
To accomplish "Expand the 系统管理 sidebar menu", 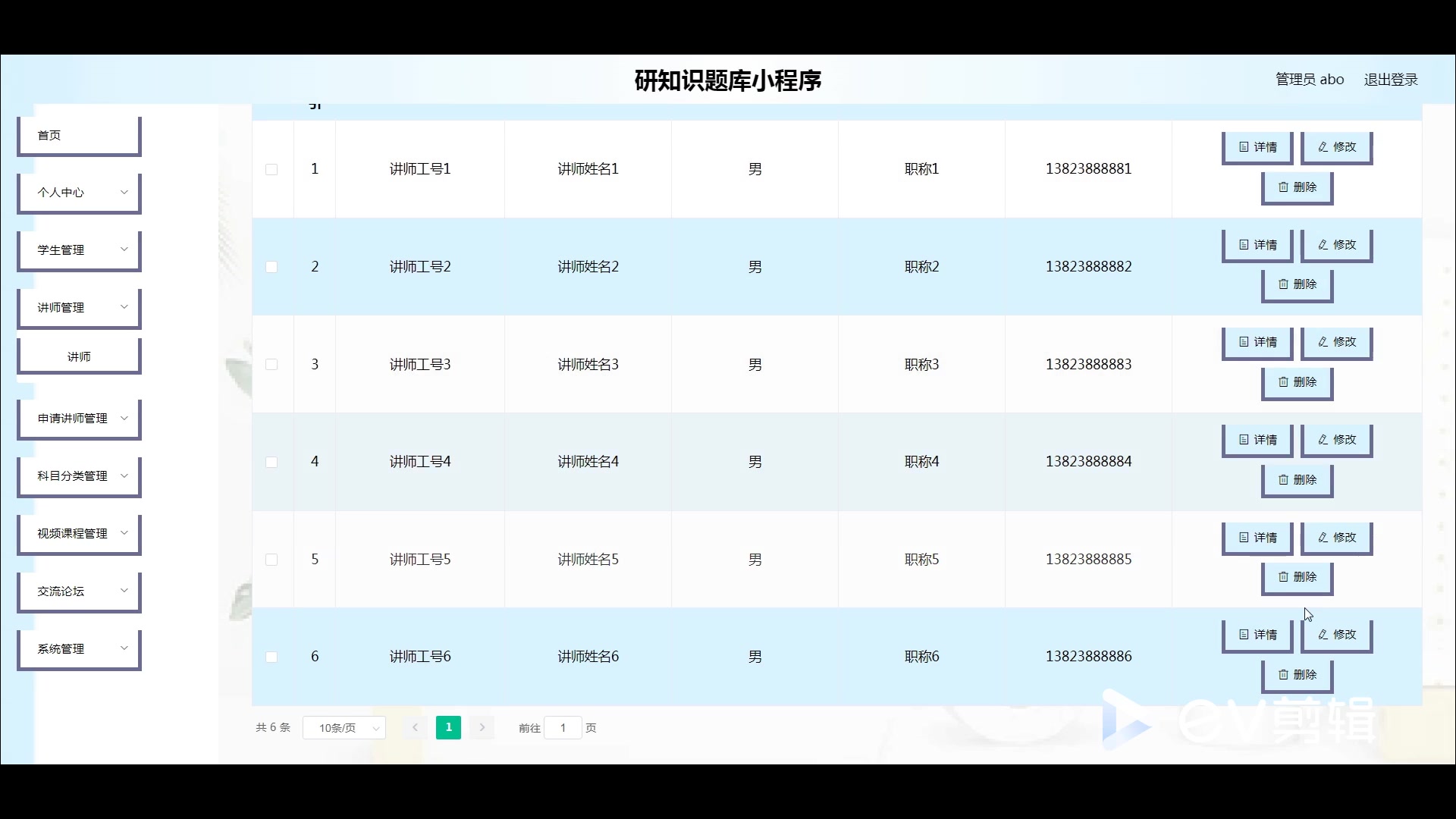I will (x=79, y=649).
